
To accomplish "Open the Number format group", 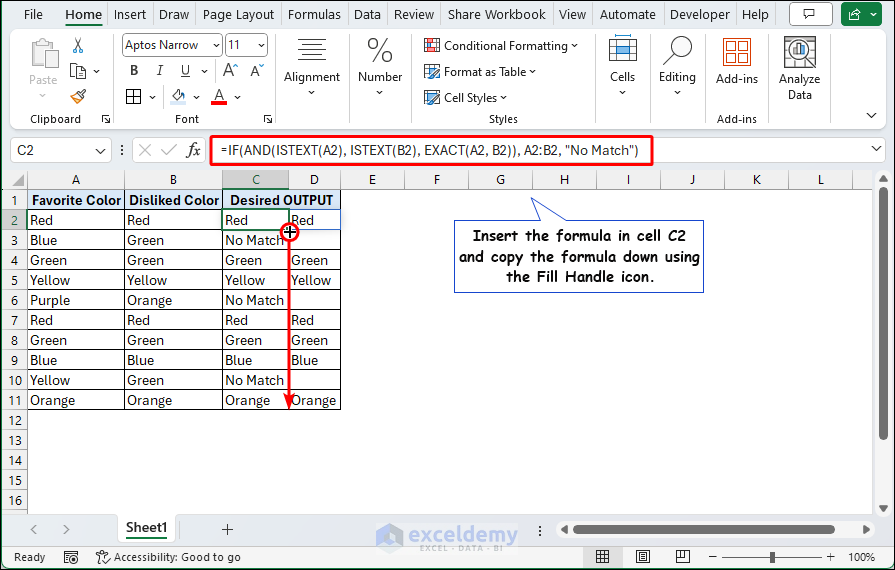I will click(x=380, y=68).
